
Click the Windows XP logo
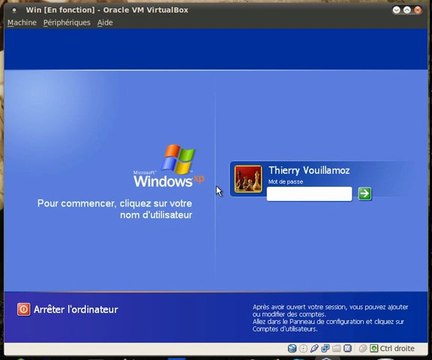pyautogui.click(x=169, y=166)
